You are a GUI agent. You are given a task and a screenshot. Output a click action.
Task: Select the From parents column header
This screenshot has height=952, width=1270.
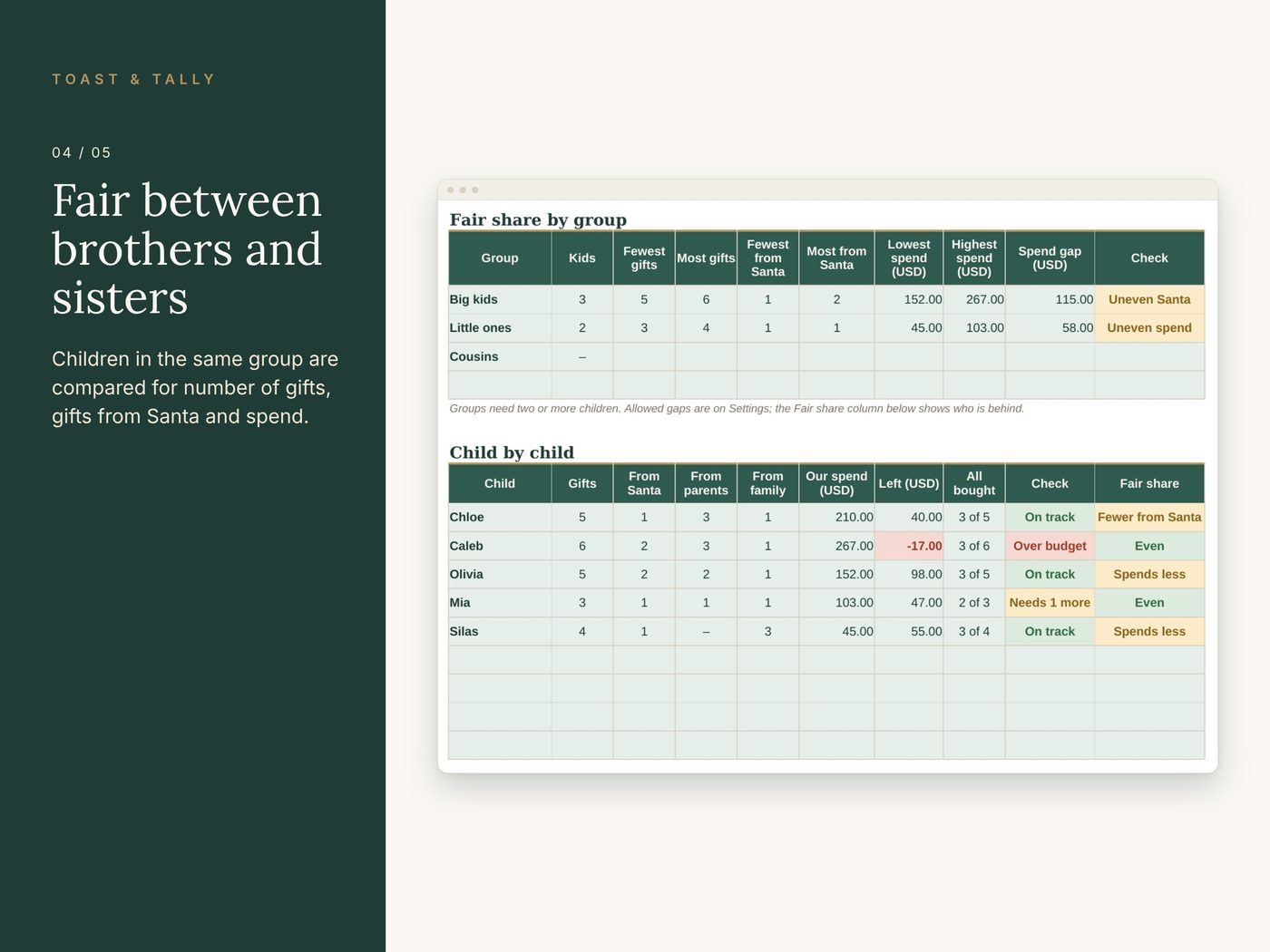point(706,483)
